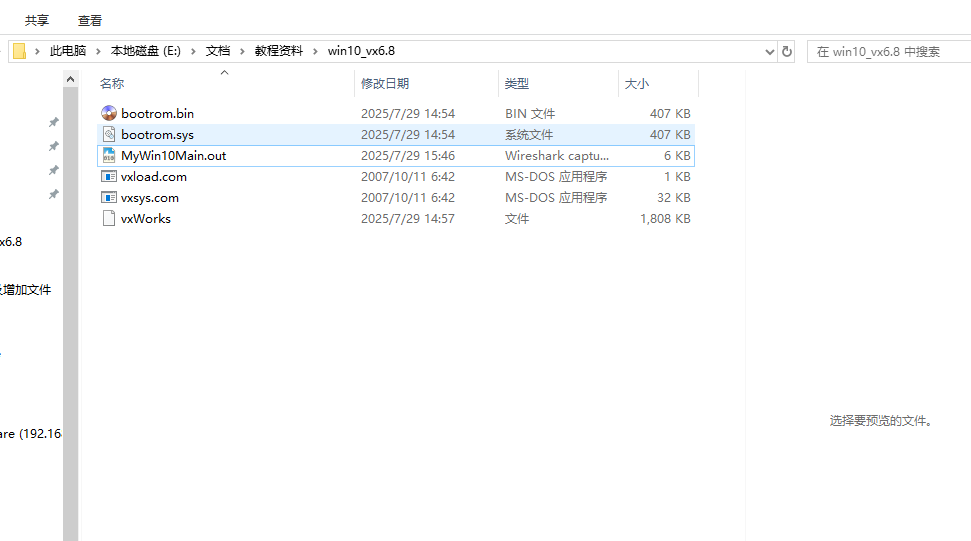Select the sidebar network item (192.16
Screen dimensions: 971x541
coord(31,433)
